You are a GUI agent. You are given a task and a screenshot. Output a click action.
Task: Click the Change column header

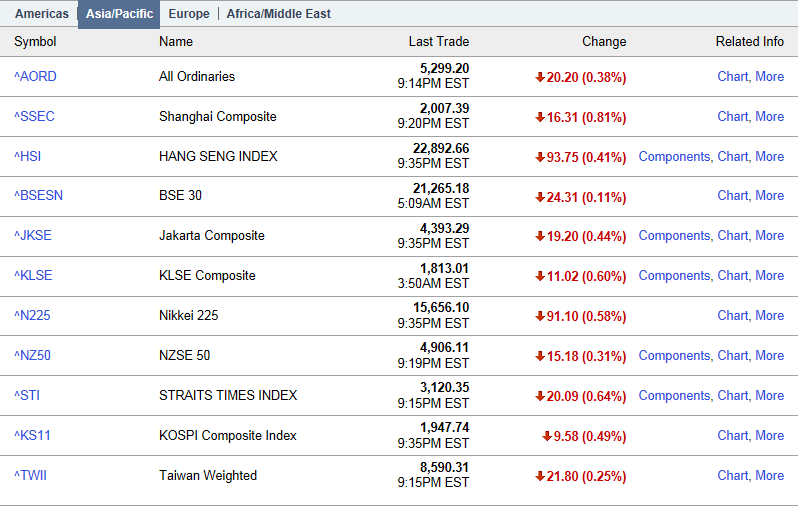coord(604,41)
